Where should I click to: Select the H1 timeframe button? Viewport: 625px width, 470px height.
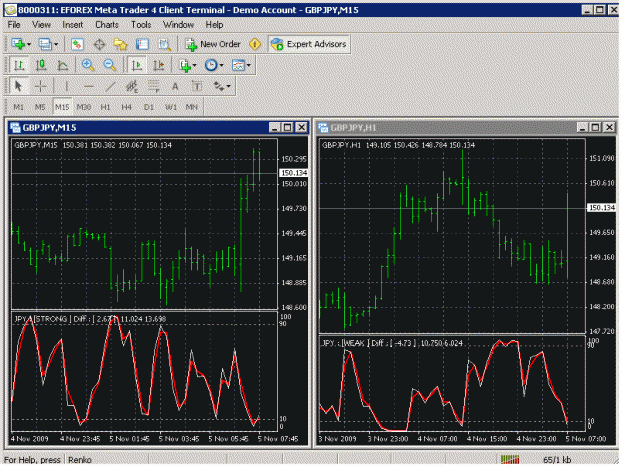(105, 107)
